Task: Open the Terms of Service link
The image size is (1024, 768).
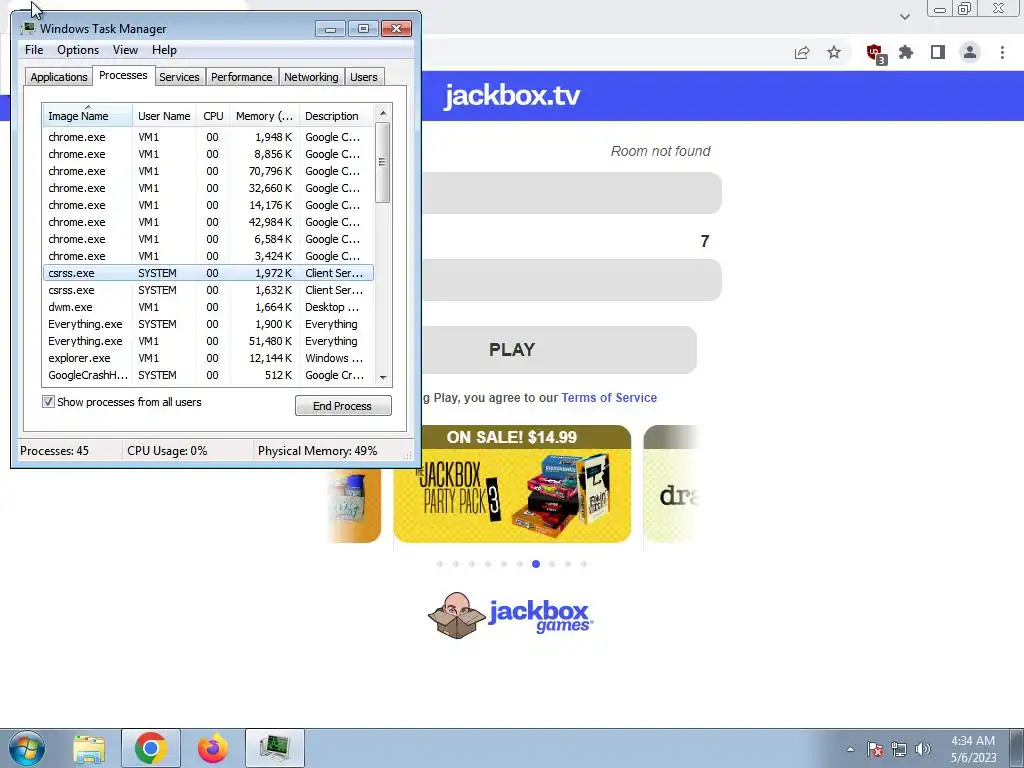Action: tap(609, 398)
